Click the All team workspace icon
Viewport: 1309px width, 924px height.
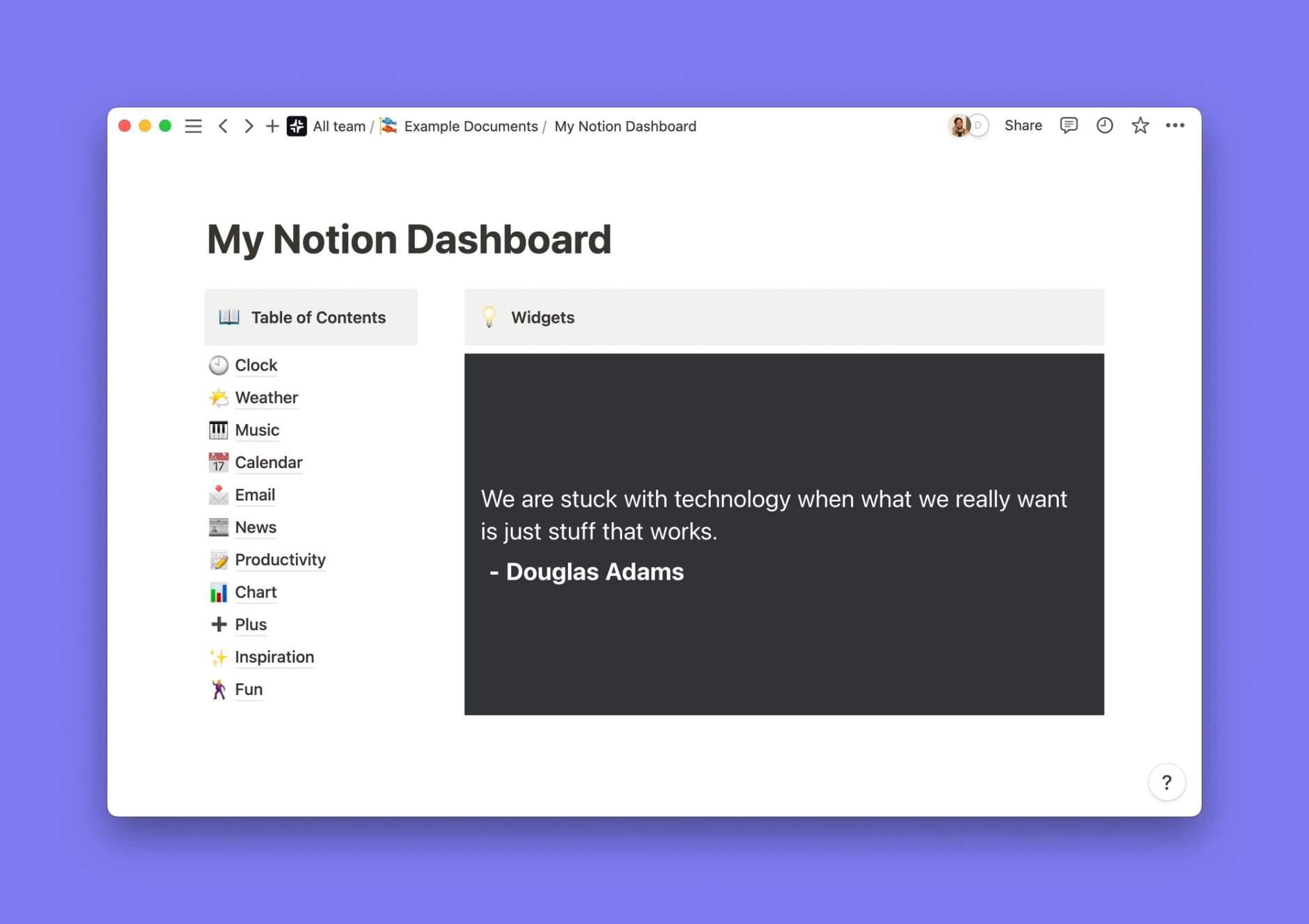tap(297, 126)
